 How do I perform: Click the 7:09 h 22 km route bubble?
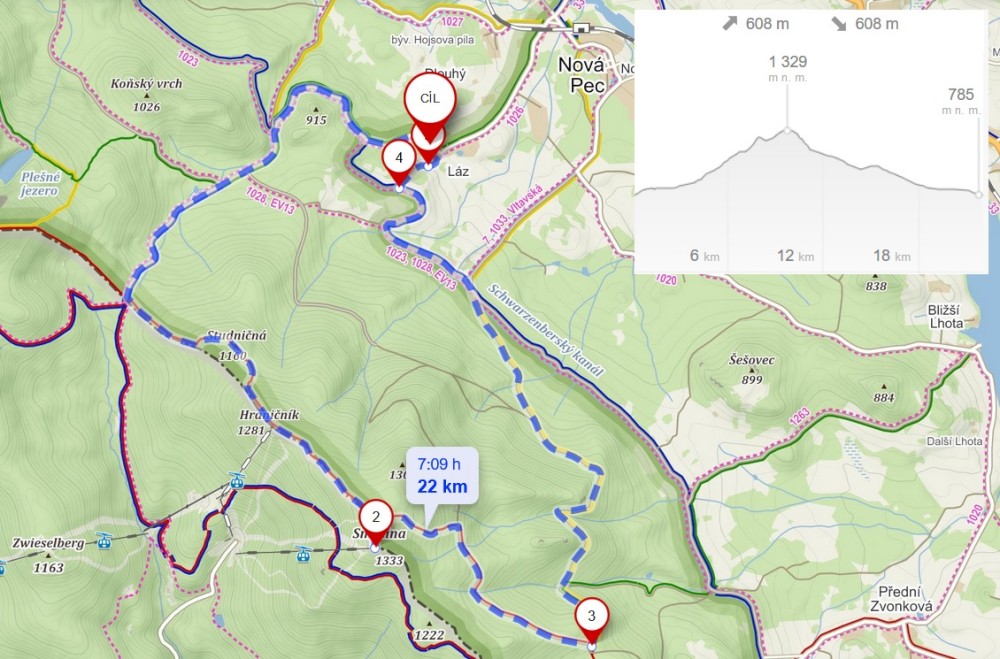point(443,476)
